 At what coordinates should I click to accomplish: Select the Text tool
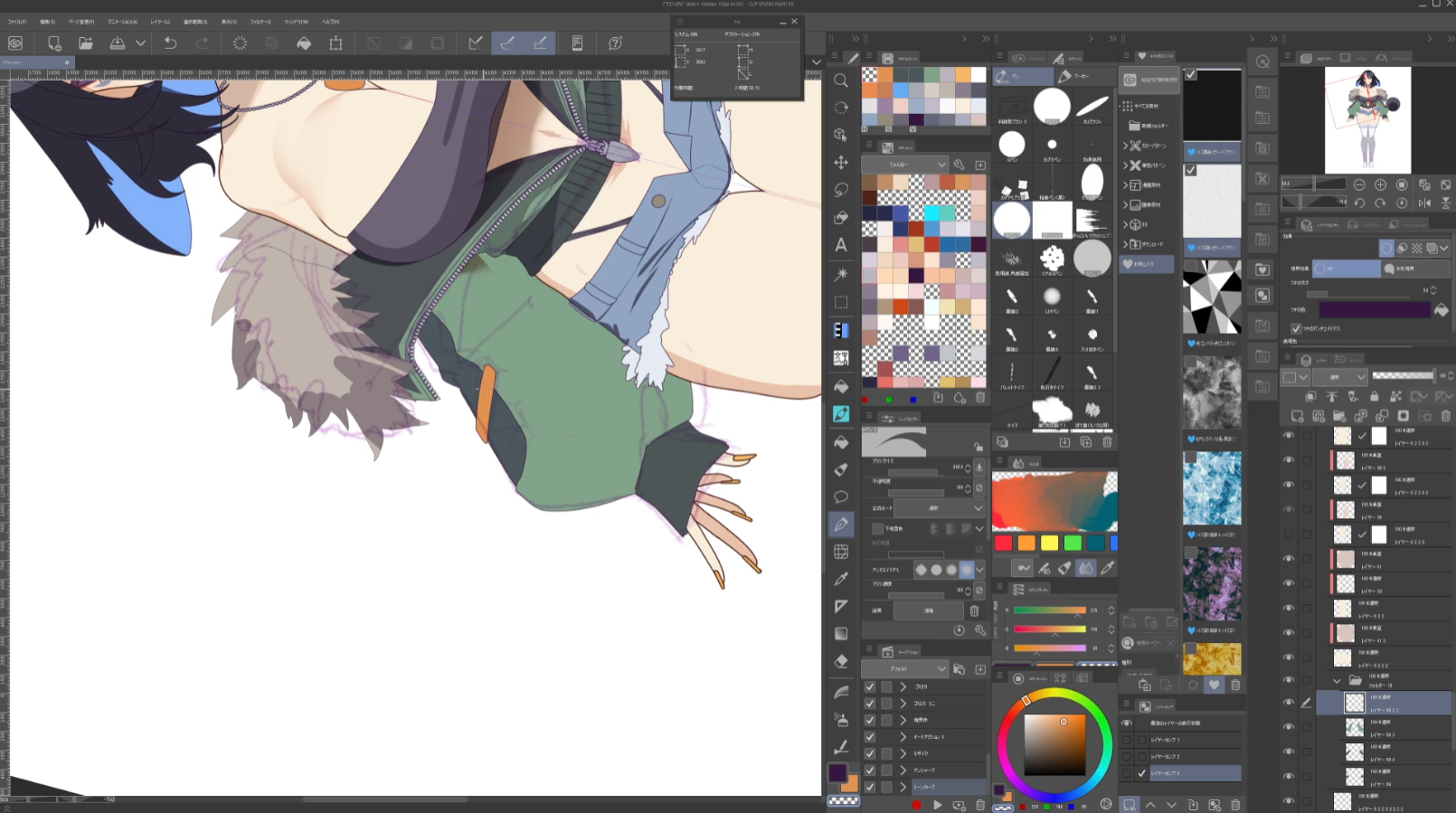(x=841, y=245)
